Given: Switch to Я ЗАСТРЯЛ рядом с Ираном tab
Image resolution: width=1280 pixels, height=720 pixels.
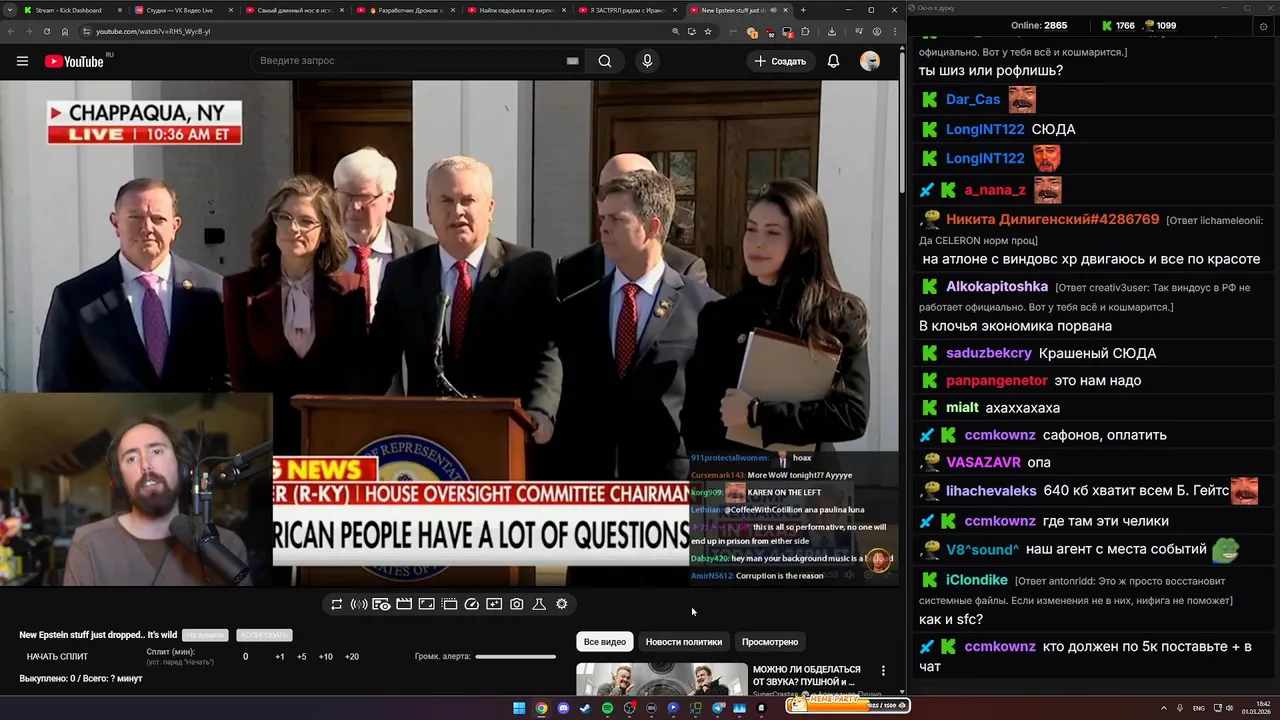Looking at the screenshot, I should (626, 10).
